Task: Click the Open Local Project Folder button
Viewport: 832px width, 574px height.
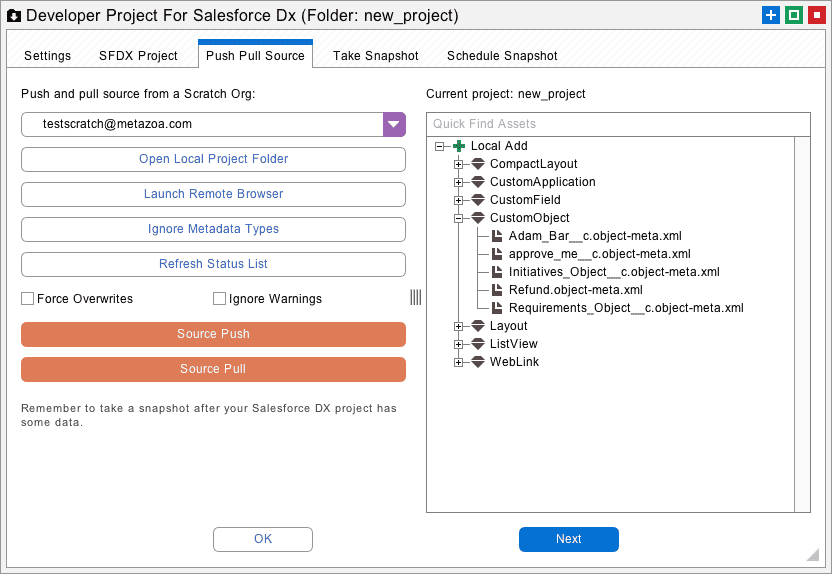Action: 213,159
